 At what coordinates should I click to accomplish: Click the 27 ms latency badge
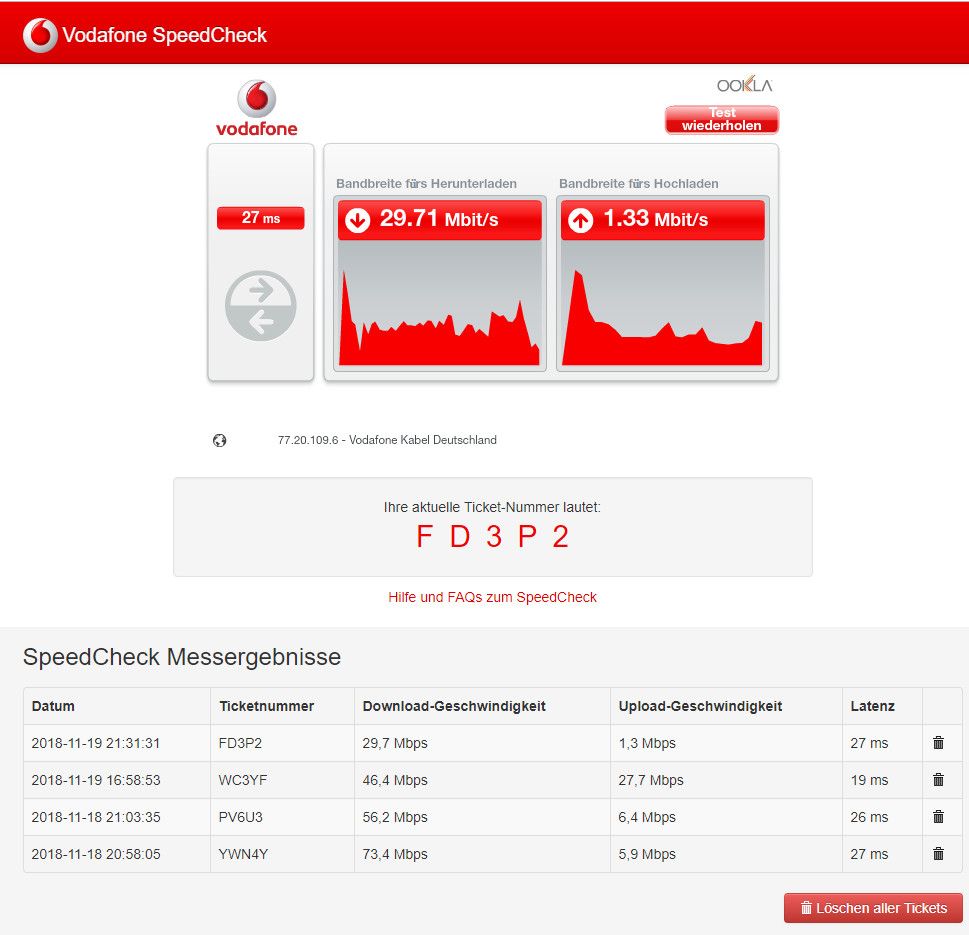(261, 218)
